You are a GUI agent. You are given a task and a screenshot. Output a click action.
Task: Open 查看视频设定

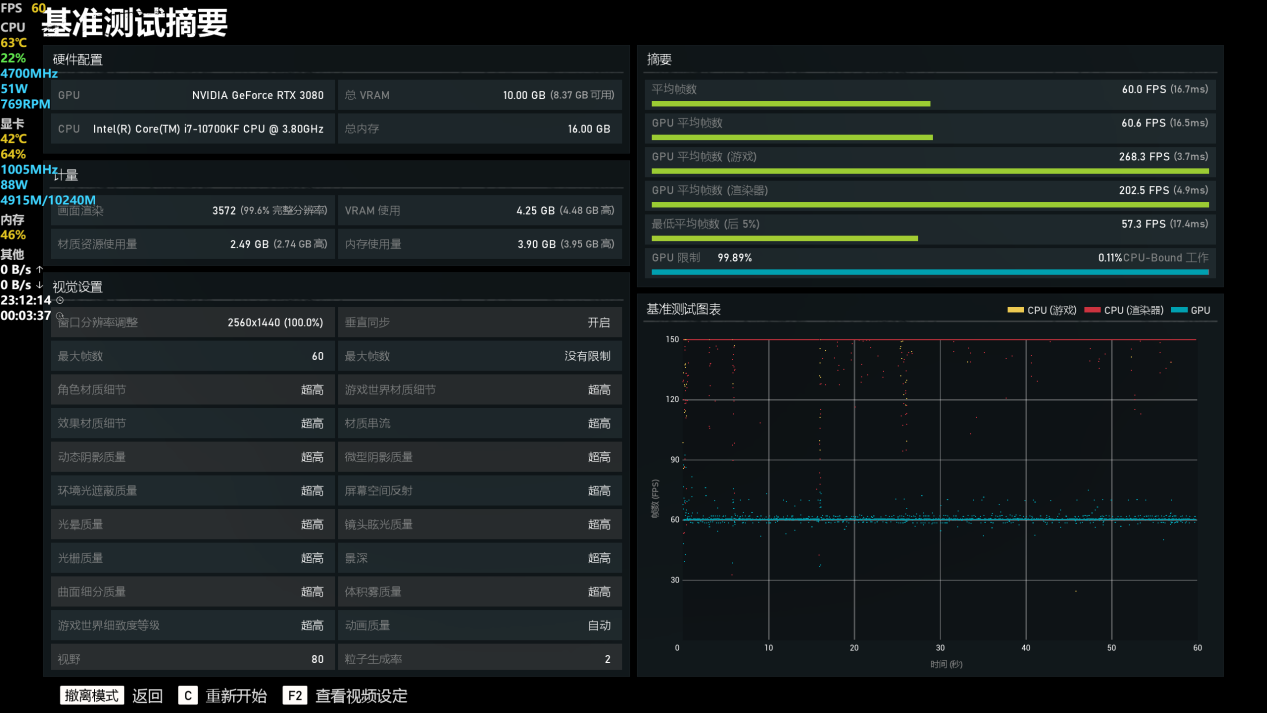[362, 696]
